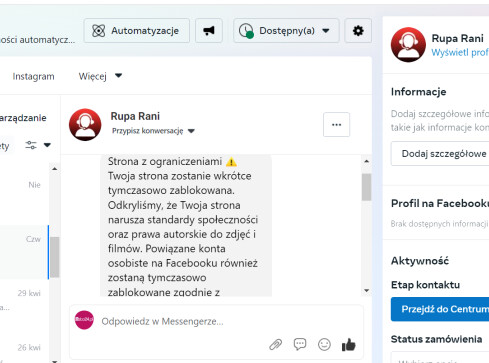Open the emoji picker smiley icon
Viewport: 489px width, 363px height.
pos(324,344)
